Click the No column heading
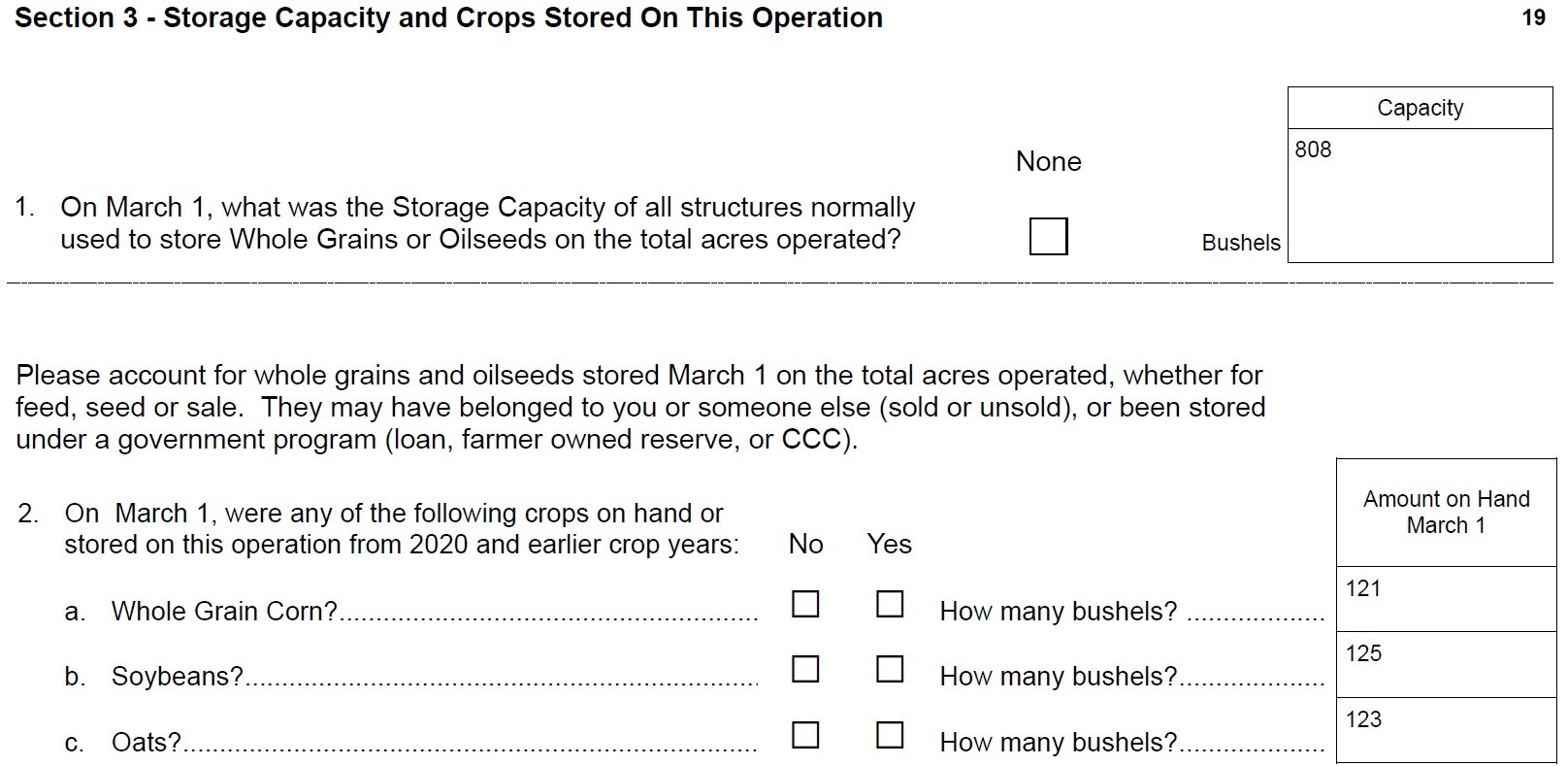1568x766 pixels. pos(805,544)
